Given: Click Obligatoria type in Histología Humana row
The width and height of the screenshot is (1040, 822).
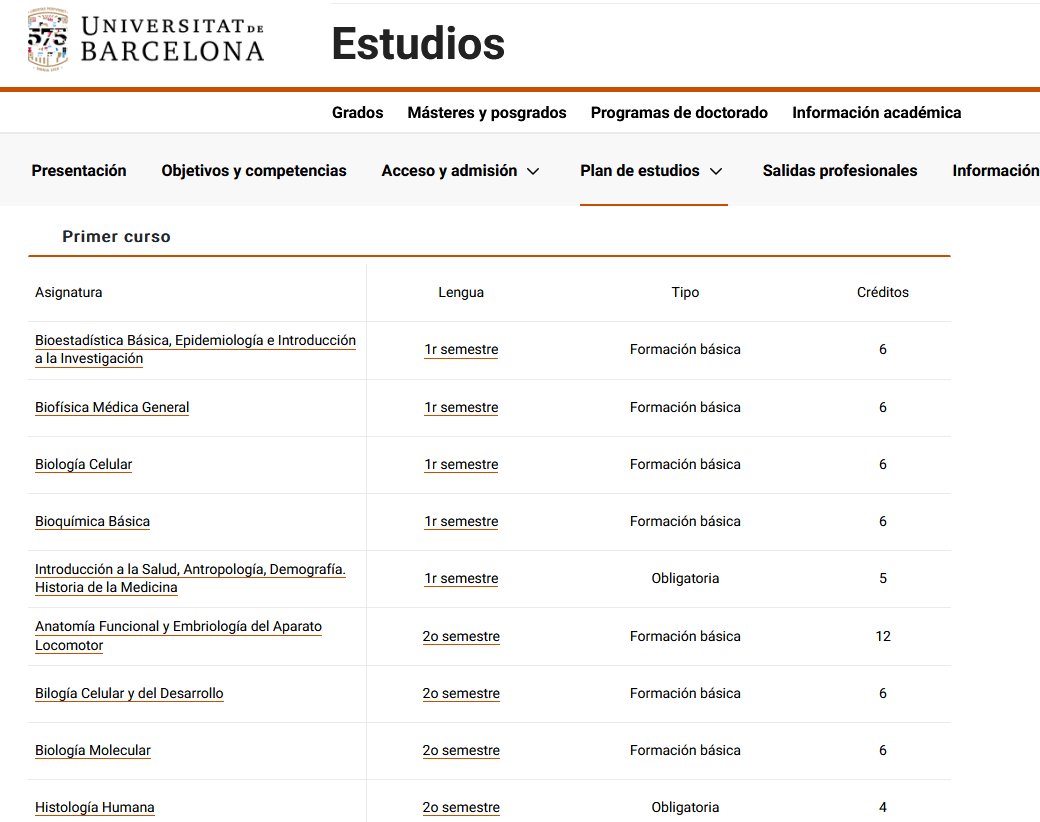Looking at the screenshot, I should tap(685, 807).
